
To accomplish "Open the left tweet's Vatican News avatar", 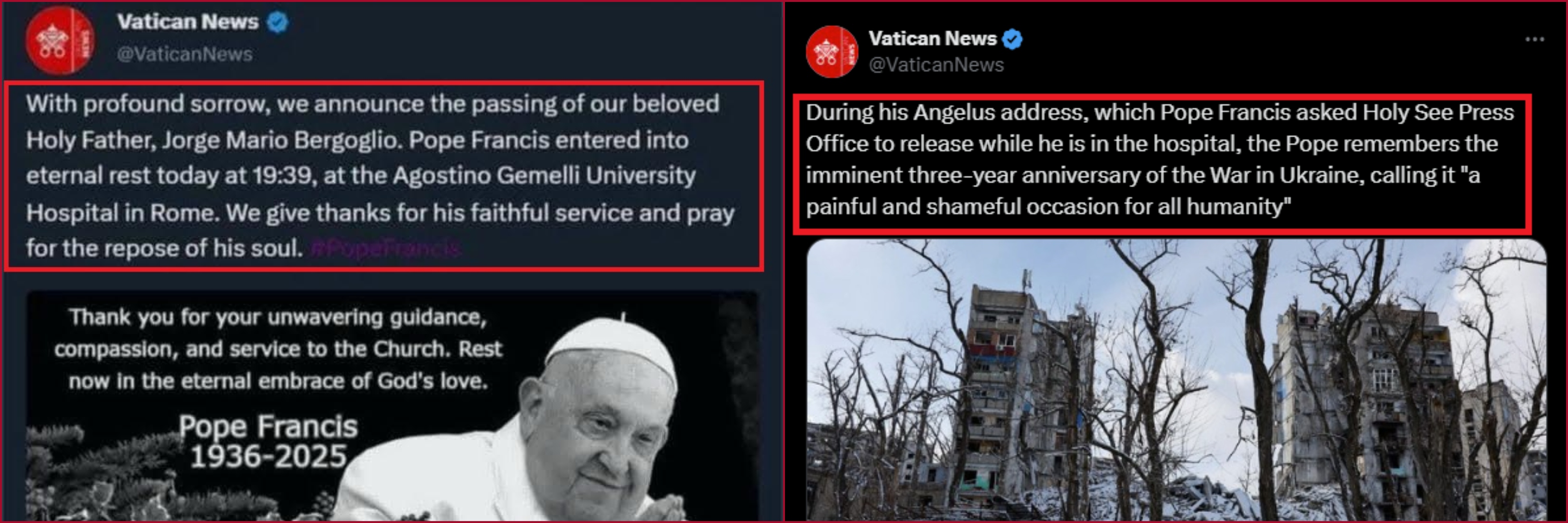I will (59, 40).
